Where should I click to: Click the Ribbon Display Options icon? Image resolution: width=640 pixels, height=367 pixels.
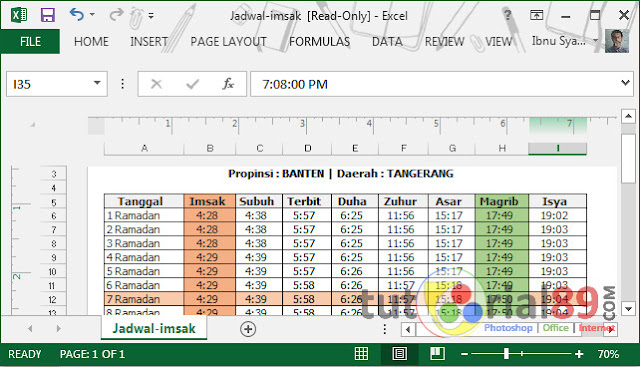536,15
